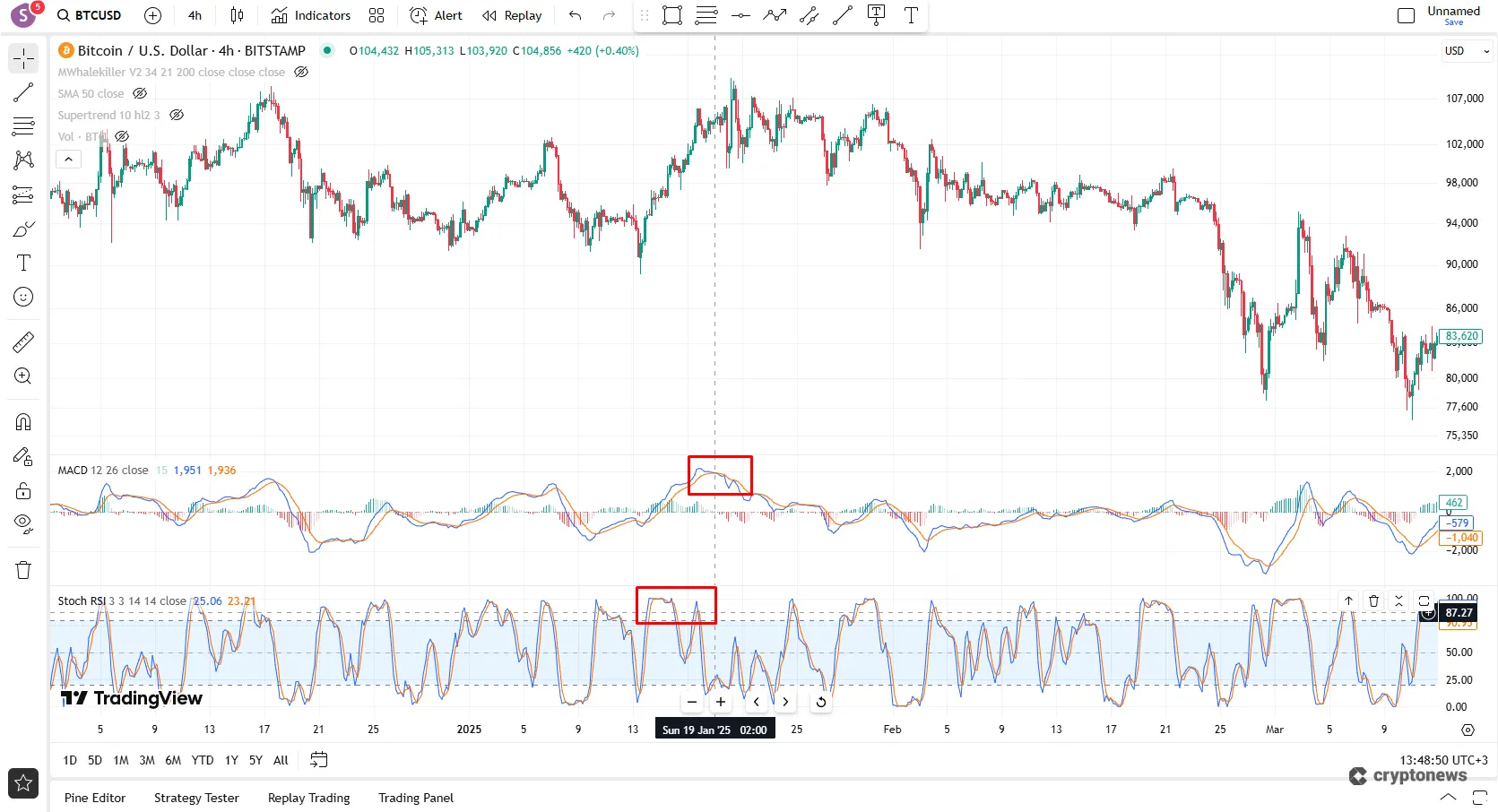Select the Zoom In tool
The width and height of the screenshot is (1498, 812).
coord(22,376)
